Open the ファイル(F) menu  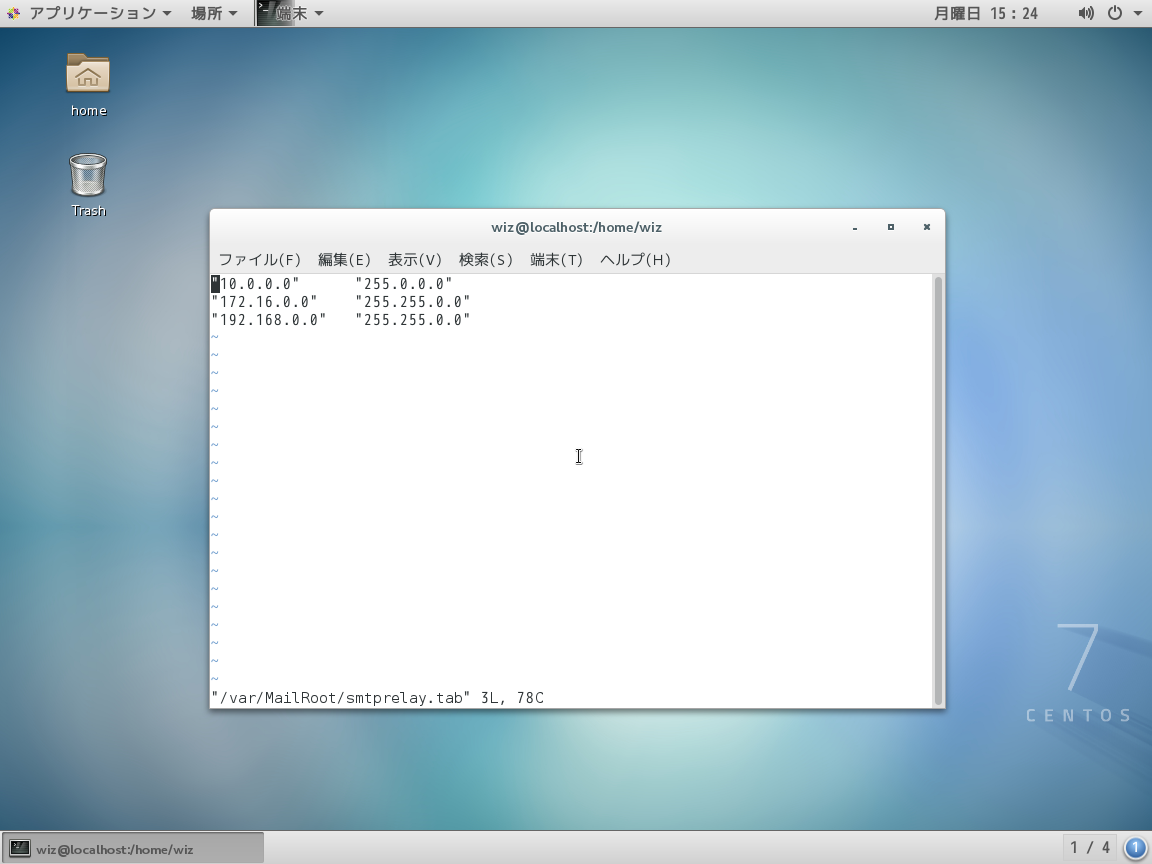(x=260, y=259)
